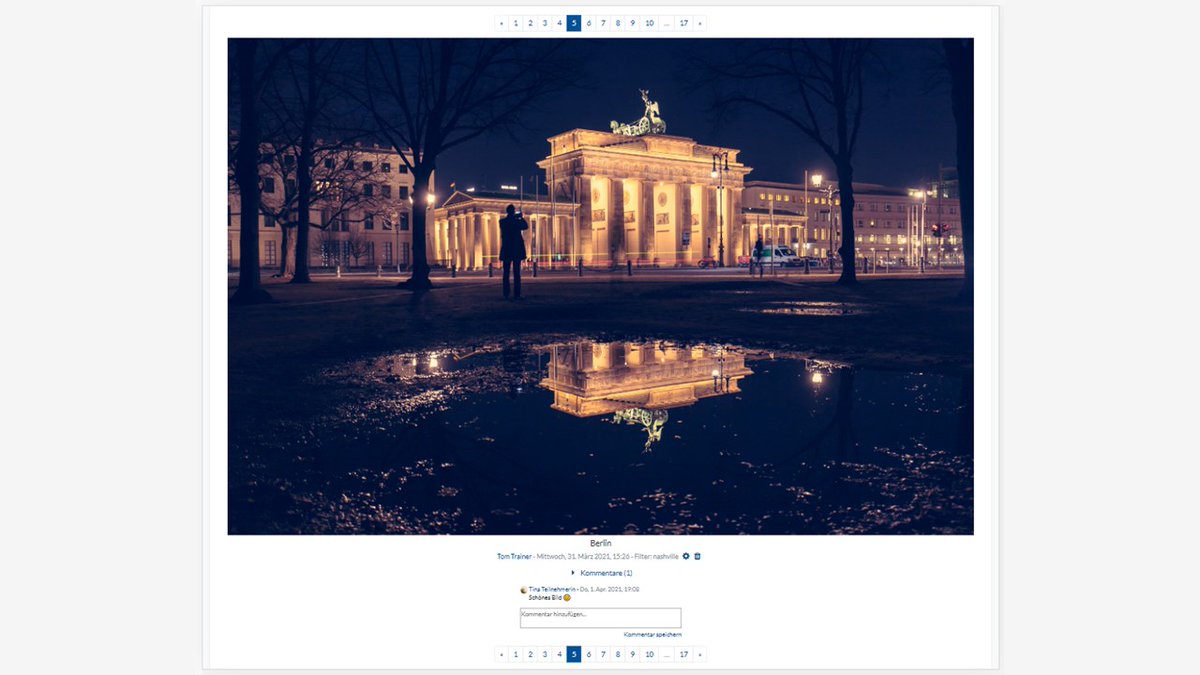Click the Kommentare (1) label text
Screen dimensions: 1200x675
pyautogui.click(x=606, y=573)
